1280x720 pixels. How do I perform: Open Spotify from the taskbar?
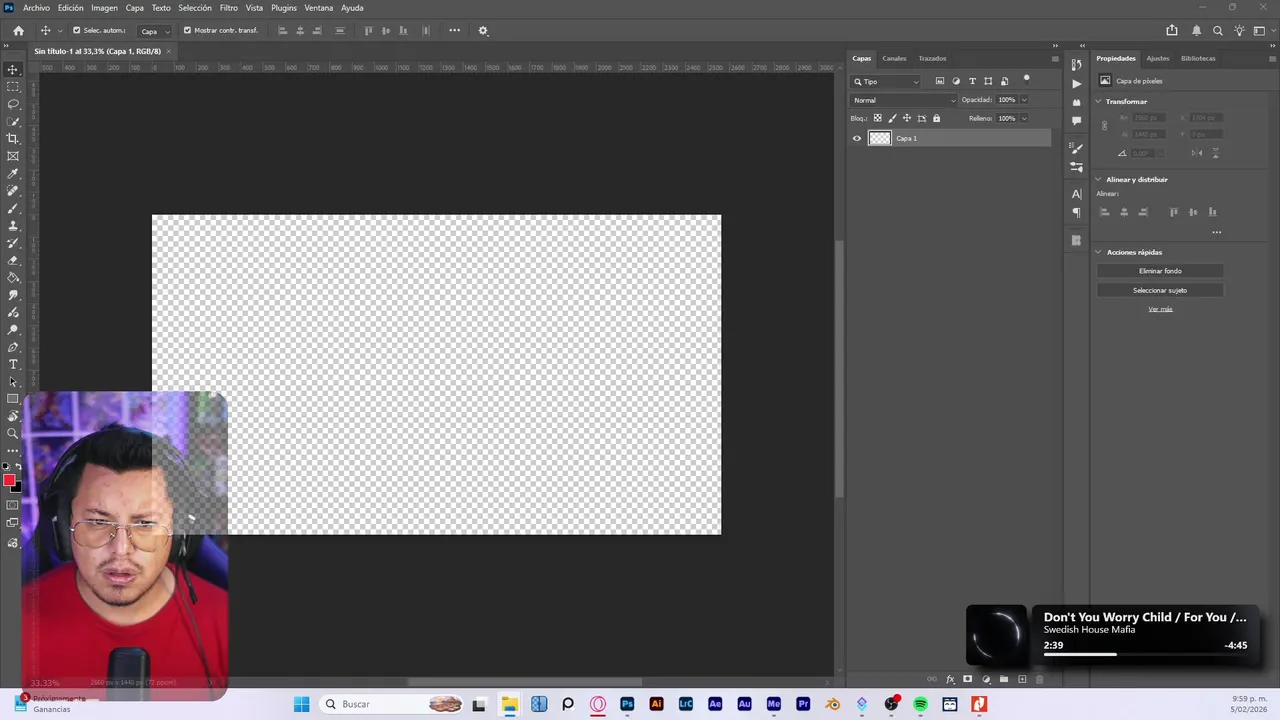(x=920, y=704)
